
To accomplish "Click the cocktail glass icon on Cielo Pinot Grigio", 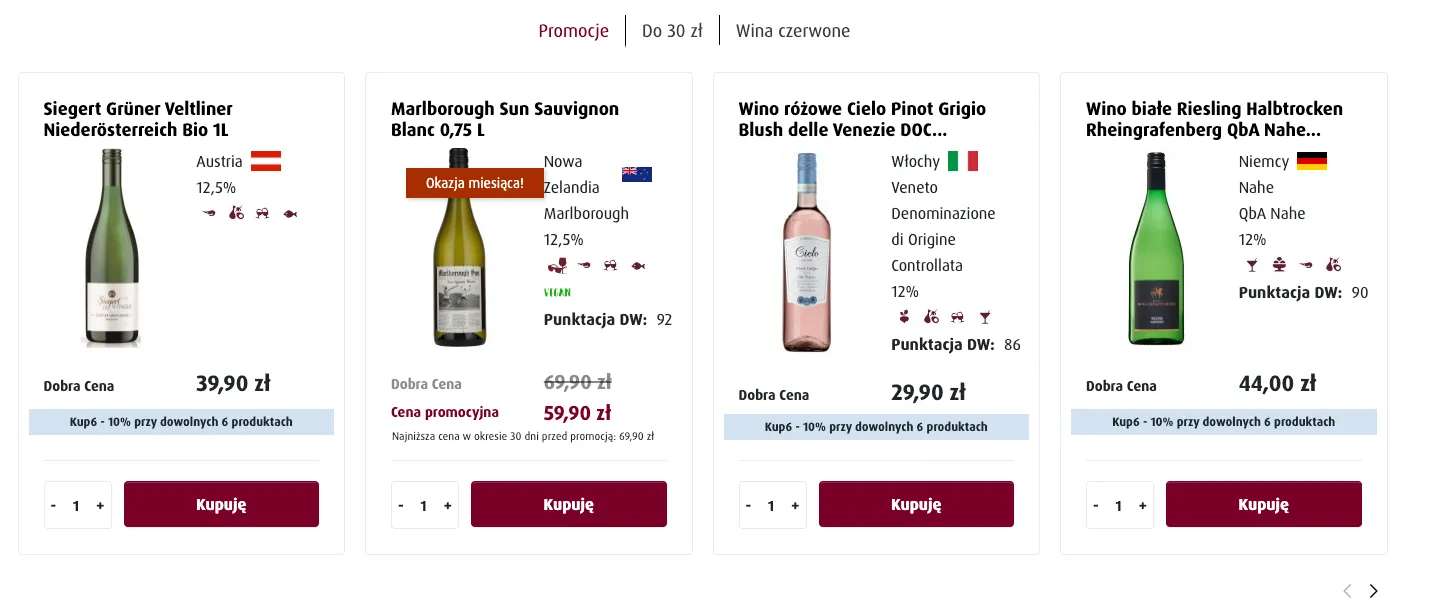I will point(985,318).
